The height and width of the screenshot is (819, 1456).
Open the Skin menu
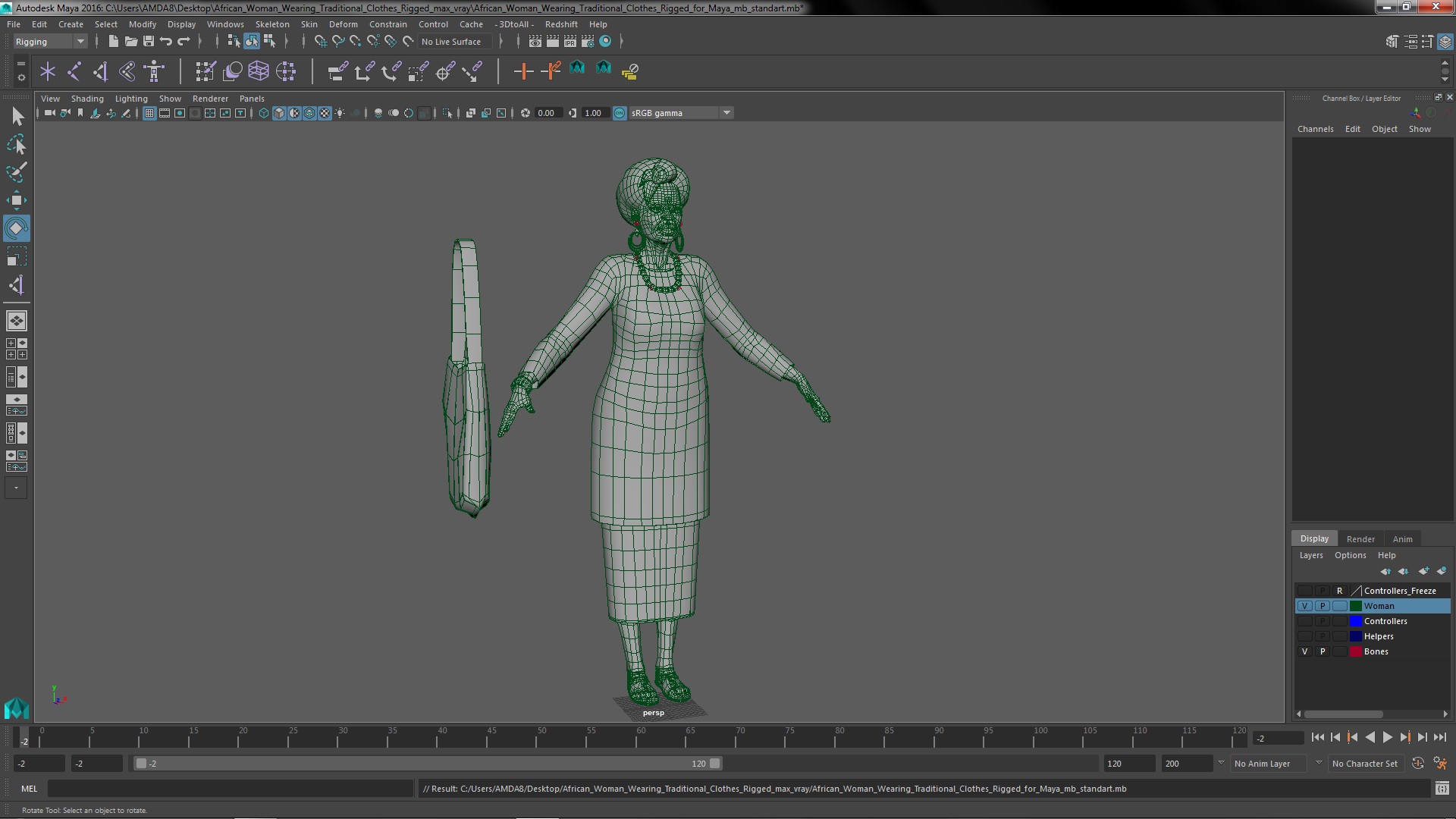tap(309, 24)
